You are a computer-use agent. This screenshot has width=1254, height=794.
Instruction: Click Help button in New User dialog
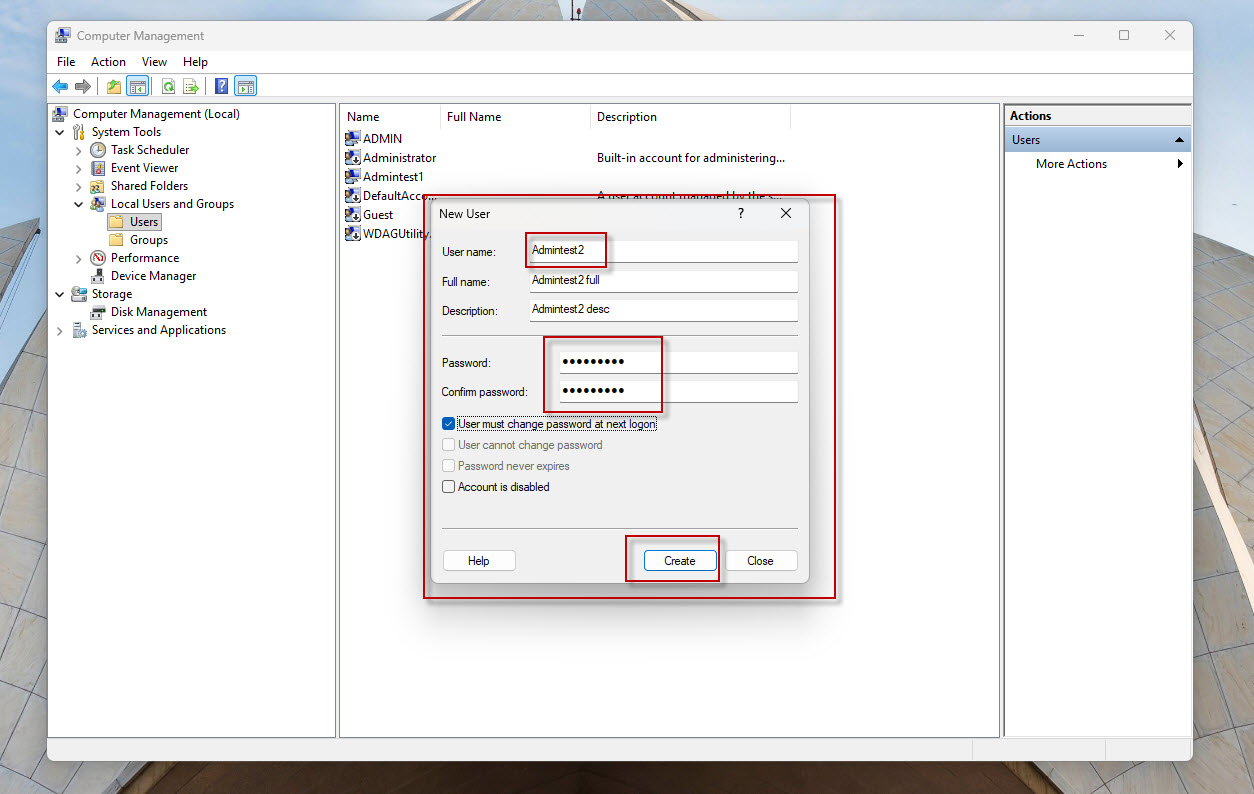479,561
